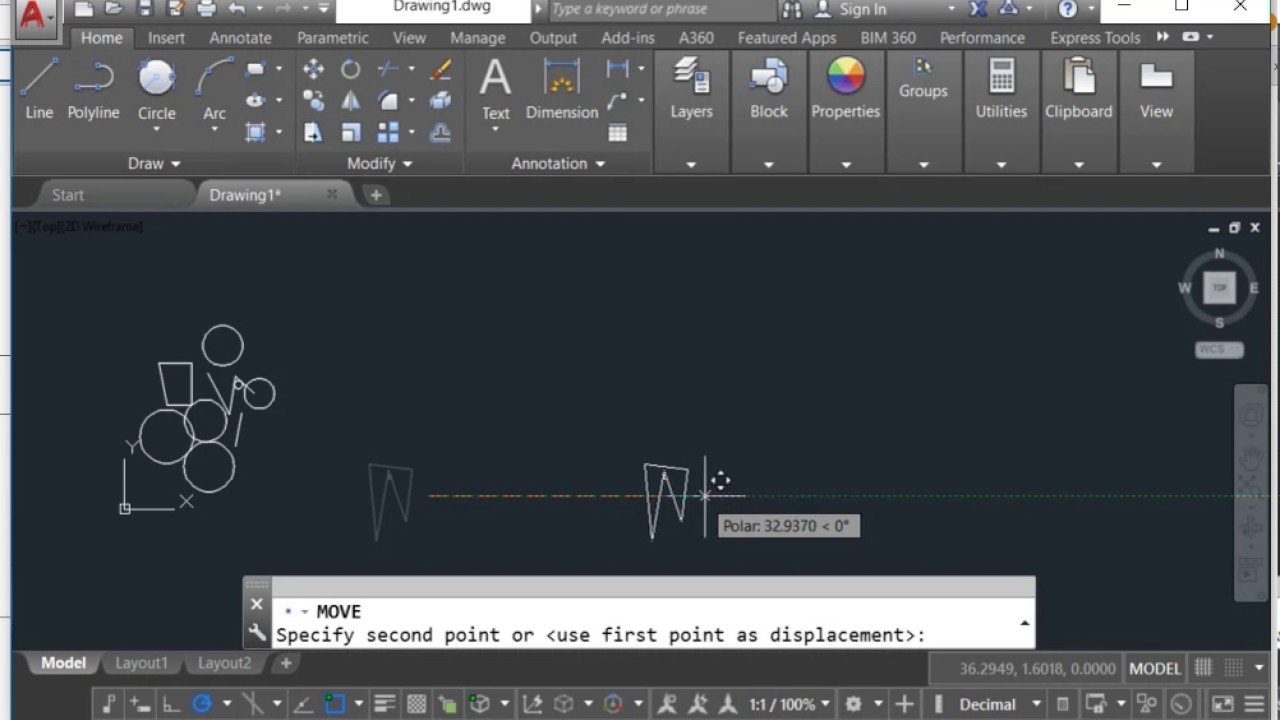Image resolution: width=1280 pixels, height=720 pixels.
Task: Expand the Modify panel dropdown
Action: [379, 163]
